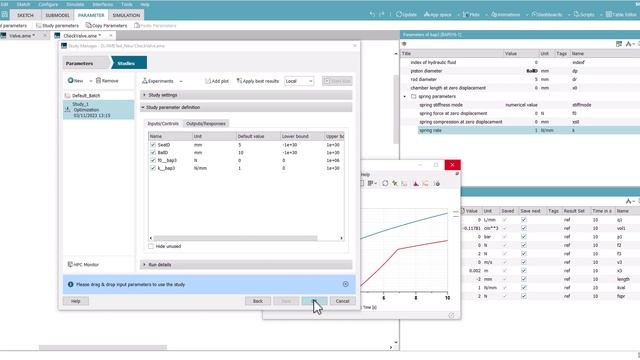Go to the Parameters step in Study Manager
The height and width of the screenshot is (360, 640).
(x=86, y=63)
